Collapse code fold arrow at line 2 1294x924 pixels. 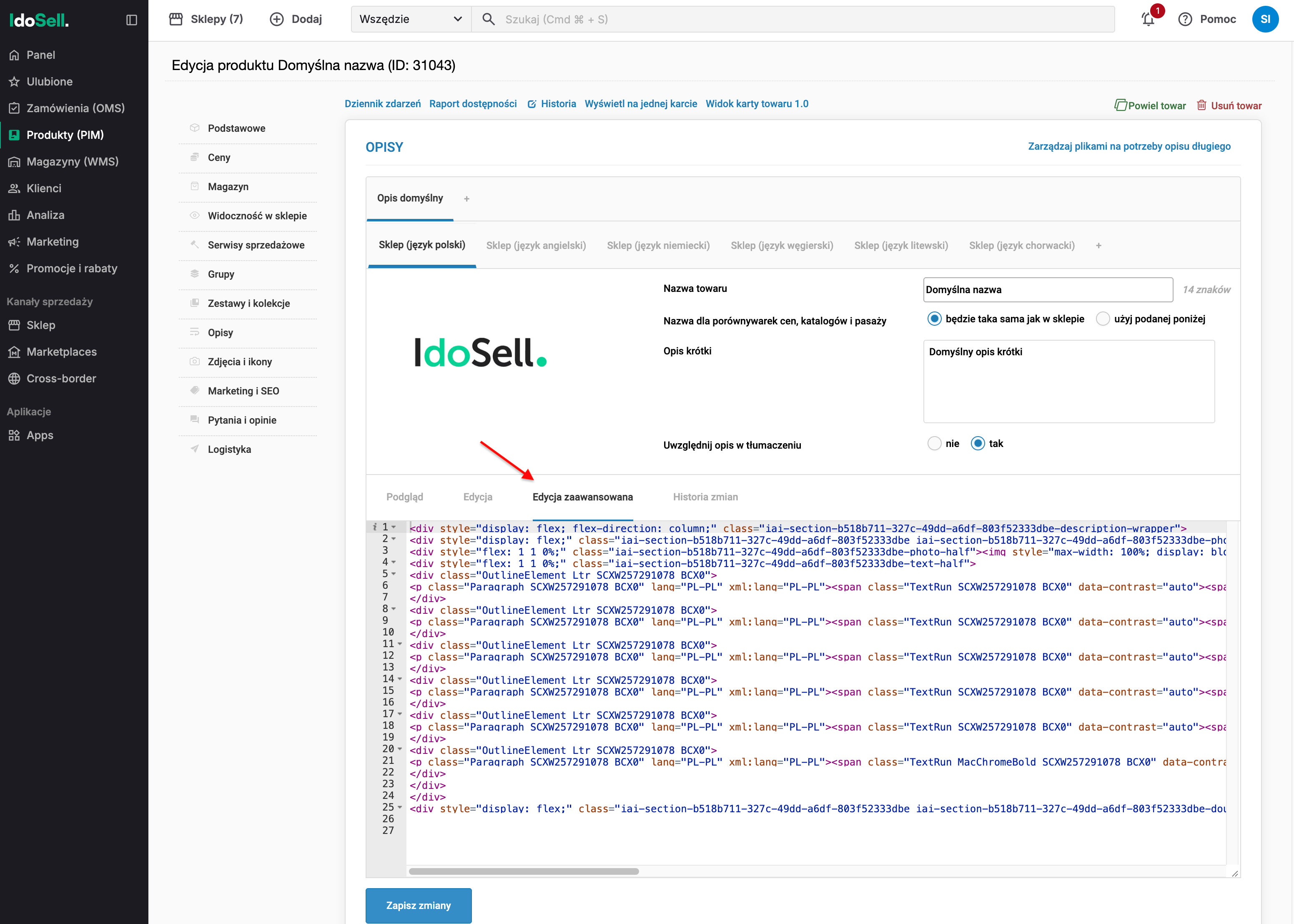(x=394, y=539)
